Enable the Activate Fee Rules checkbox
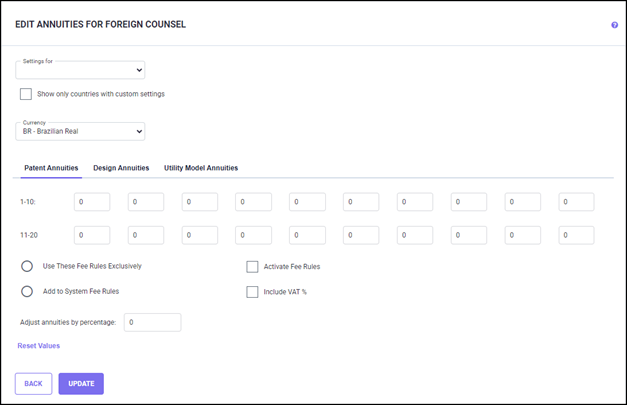 [x=253, y=267]
